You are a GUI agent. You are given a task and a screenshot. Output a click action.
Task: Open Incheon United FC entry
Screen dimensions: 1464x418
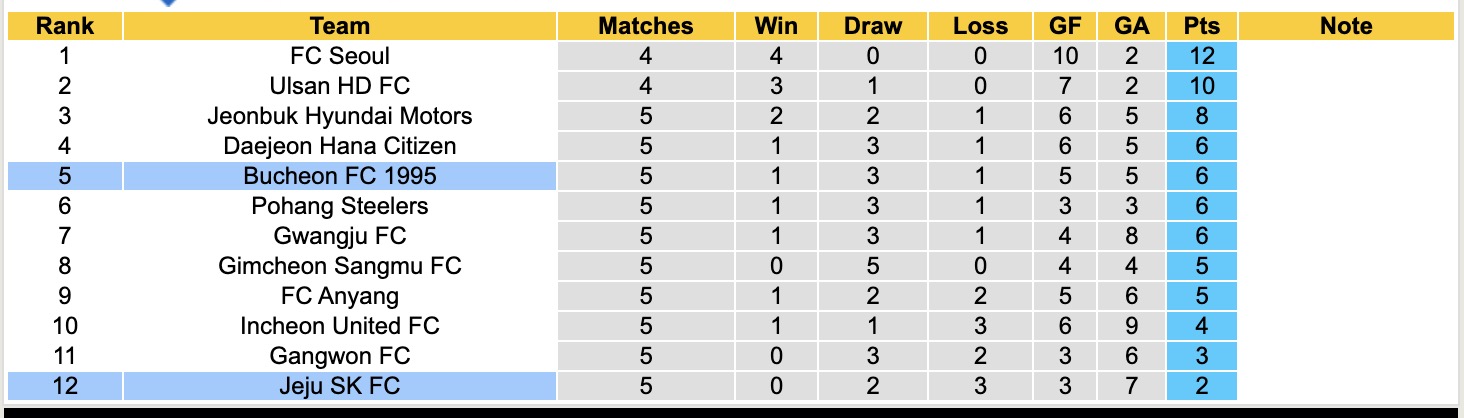tap(340, 326)
